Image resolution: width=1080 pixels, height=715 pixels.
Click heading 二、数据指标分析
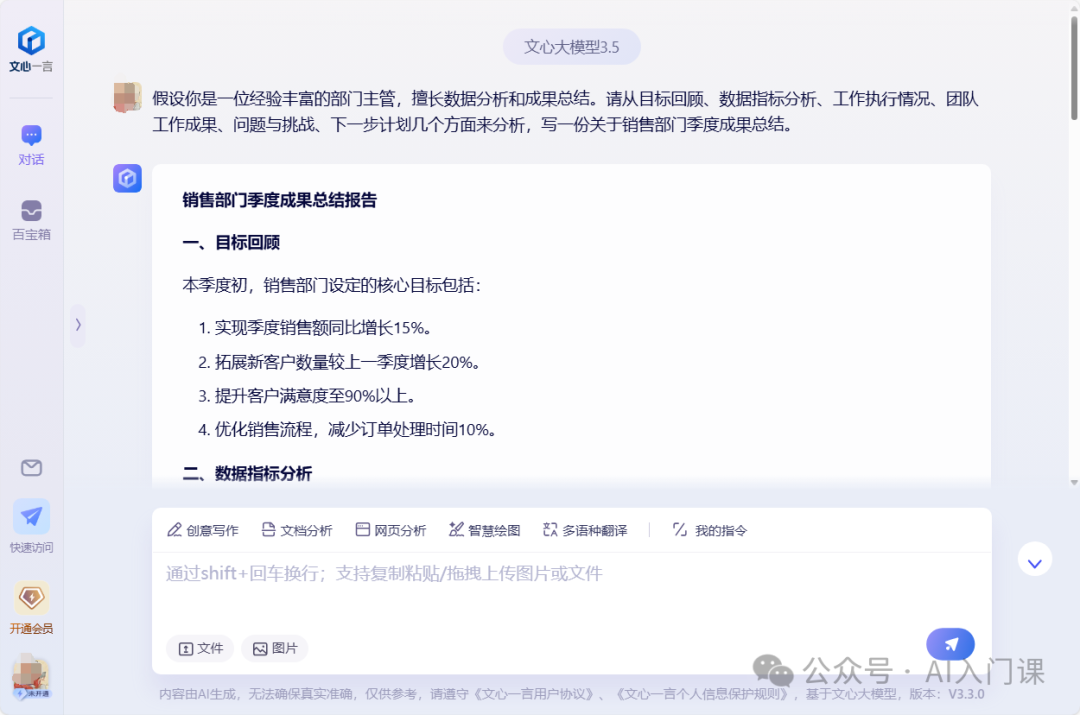click(x=247, y=473)
